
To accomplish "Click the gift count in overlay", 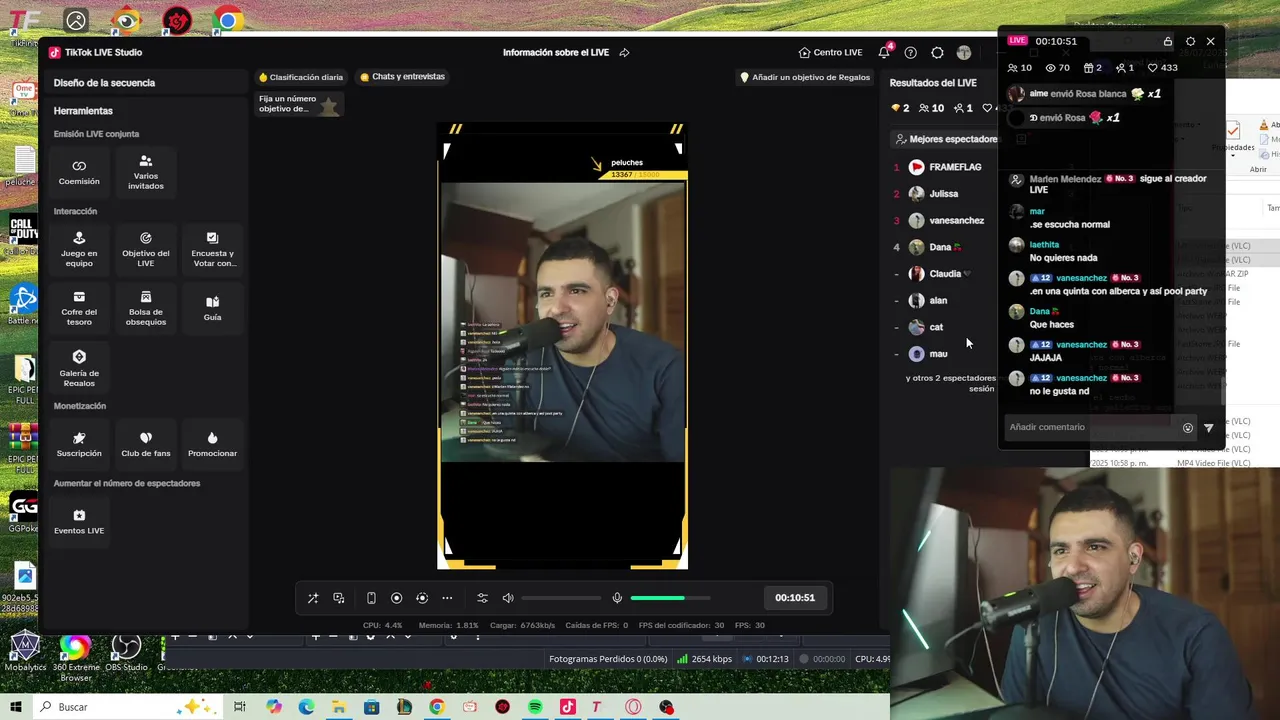I will coord(1092,68).
